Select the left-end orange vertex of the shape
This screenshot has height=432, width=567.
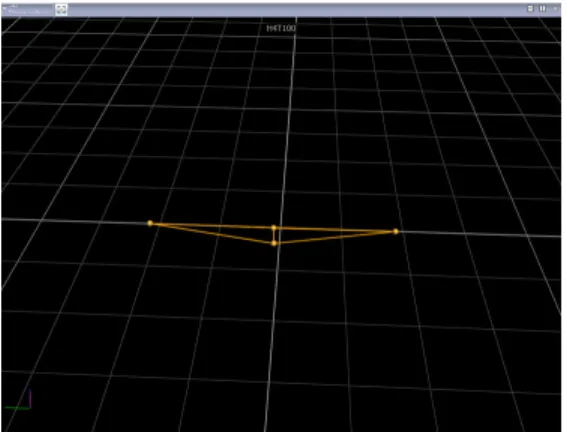tap(150, 223)
